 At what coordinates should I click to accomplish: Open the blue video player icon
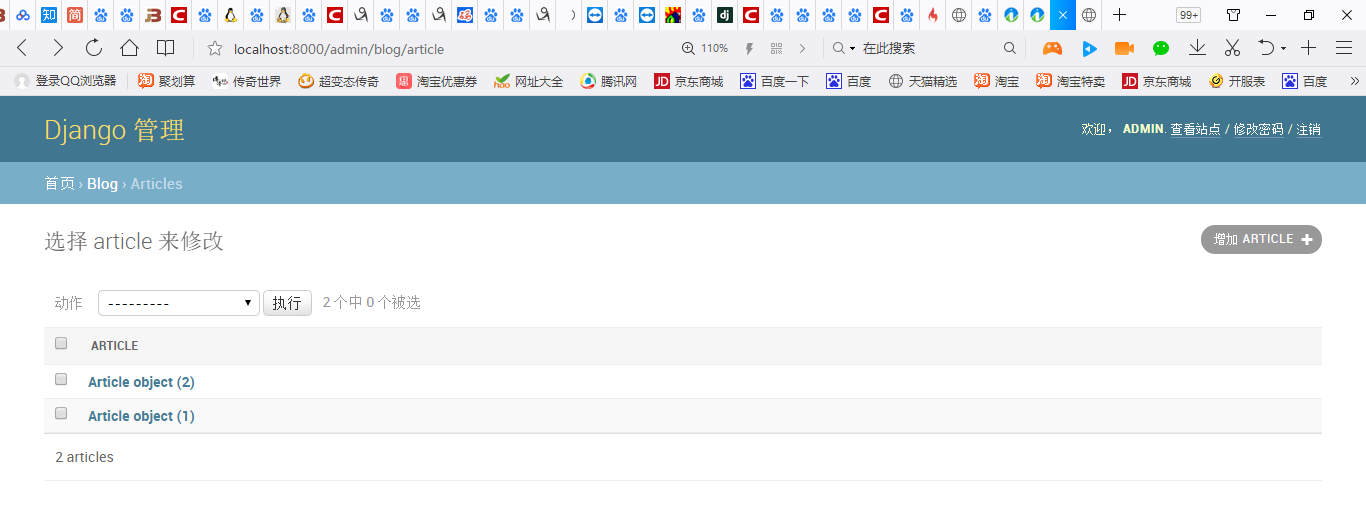click(1089, 48)
